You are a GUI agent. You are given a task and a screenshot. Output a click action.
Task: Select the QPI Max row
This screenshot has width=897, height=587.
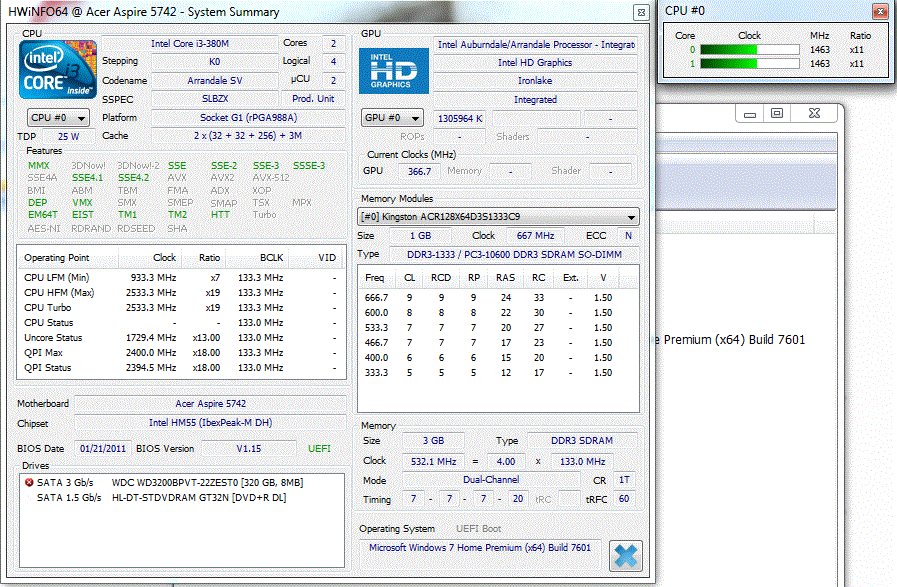click(x=181, y=352)
